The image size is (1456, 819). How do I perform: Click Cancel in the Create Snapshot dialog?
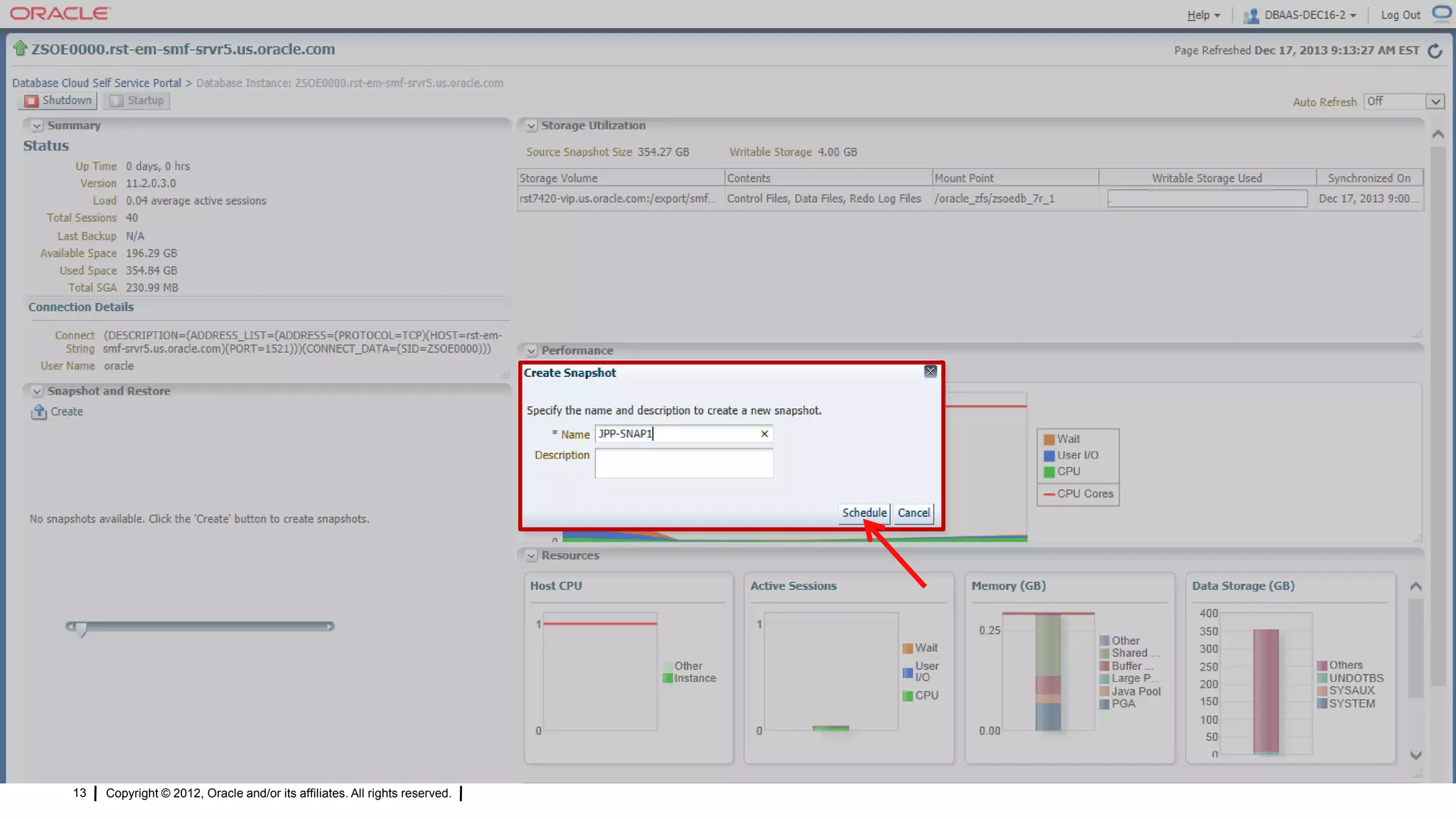point(914,513)
